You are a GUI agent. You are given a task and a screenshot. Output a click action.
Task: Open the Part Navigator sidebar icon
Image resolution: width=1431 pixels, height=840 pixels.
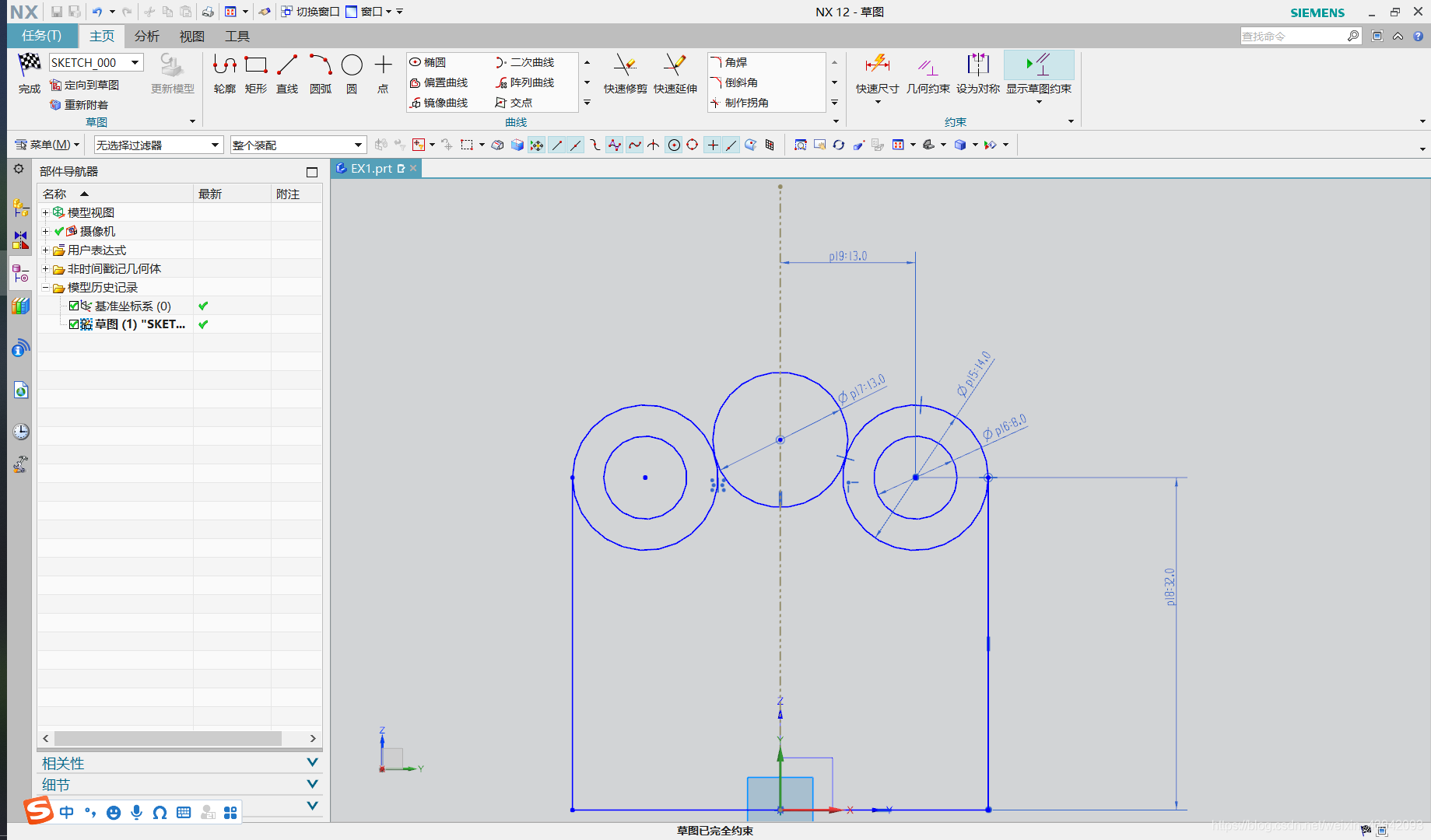[21, 274]
